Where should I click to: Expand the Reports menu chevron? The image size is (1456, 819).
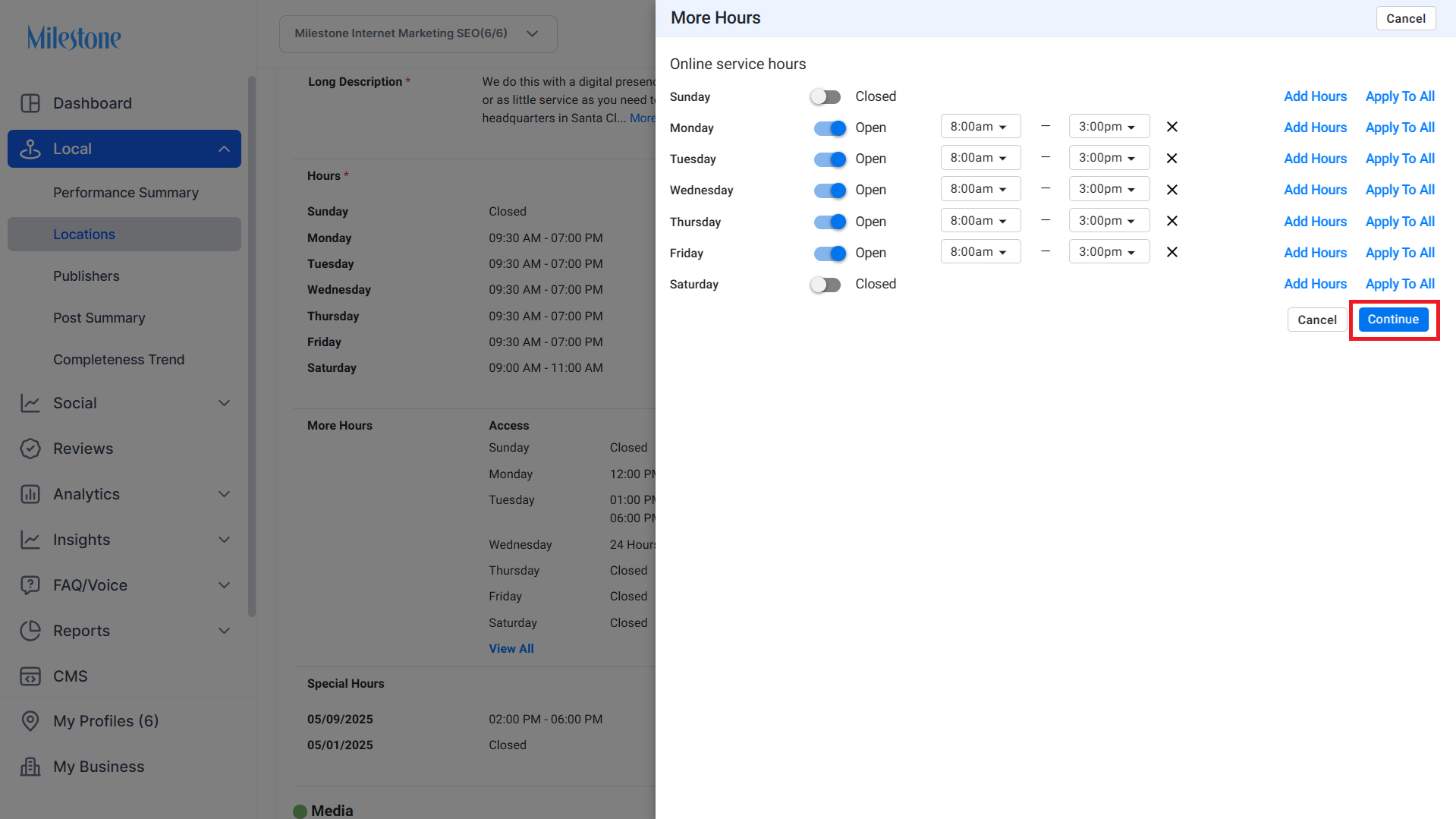[x=224, y=631]
